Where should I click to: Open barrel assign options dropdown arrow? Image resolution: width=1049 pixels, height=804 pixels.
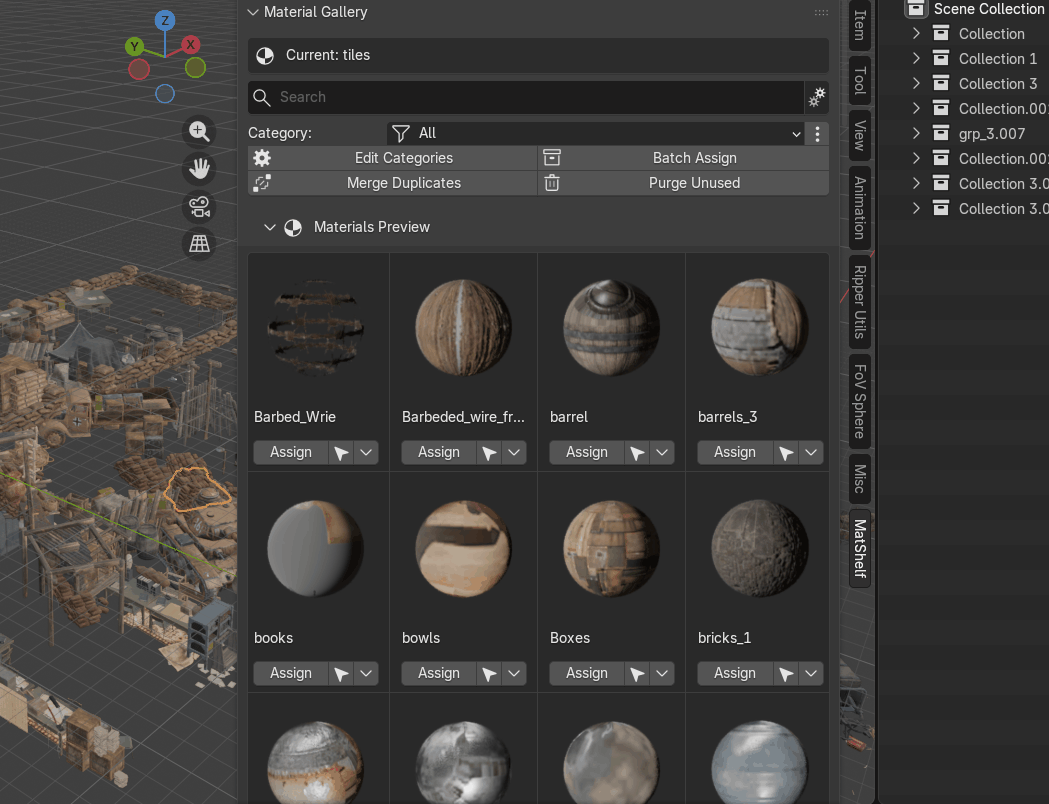662,453
